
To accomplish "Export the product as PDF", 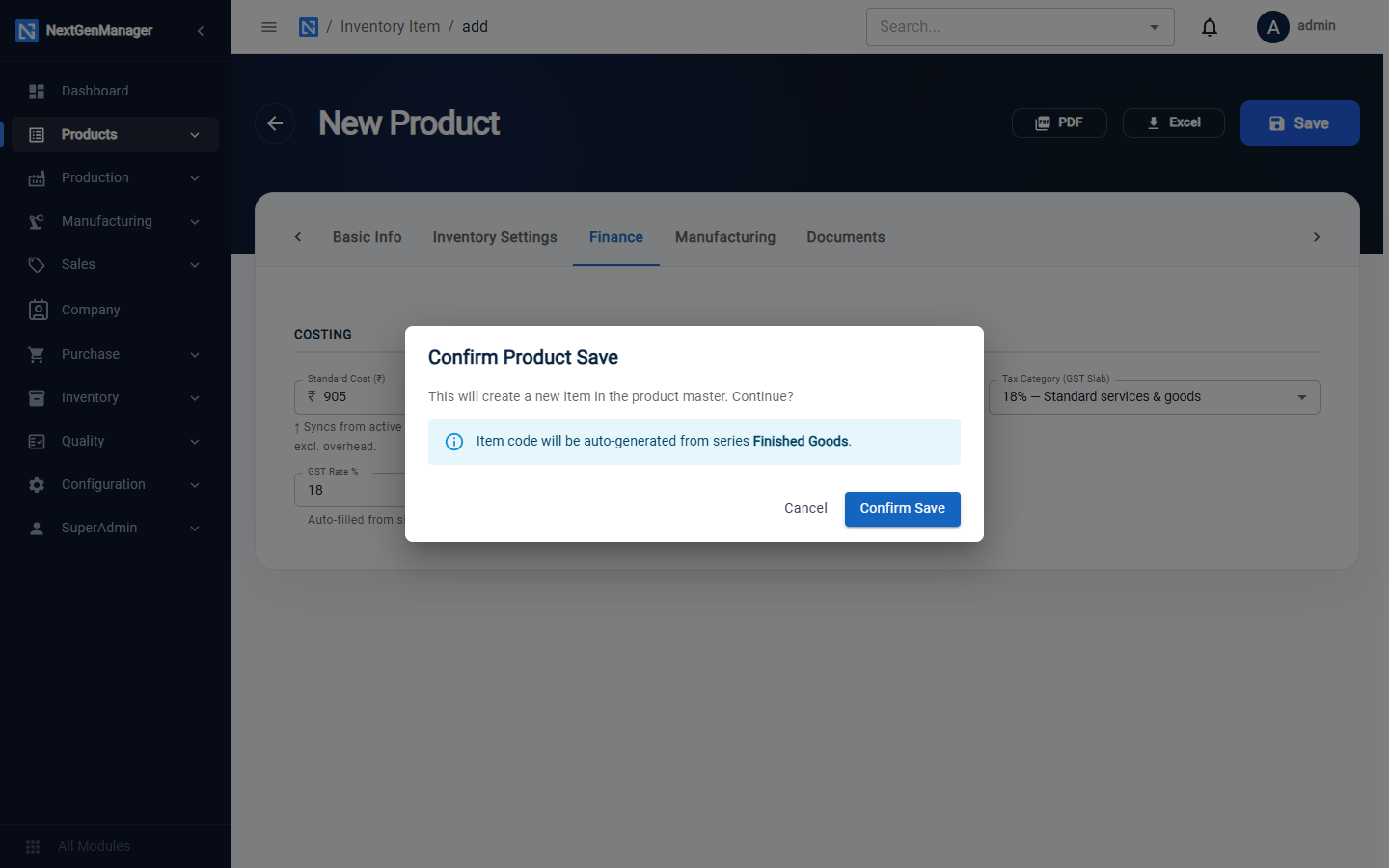I will tap(1059, 123).
